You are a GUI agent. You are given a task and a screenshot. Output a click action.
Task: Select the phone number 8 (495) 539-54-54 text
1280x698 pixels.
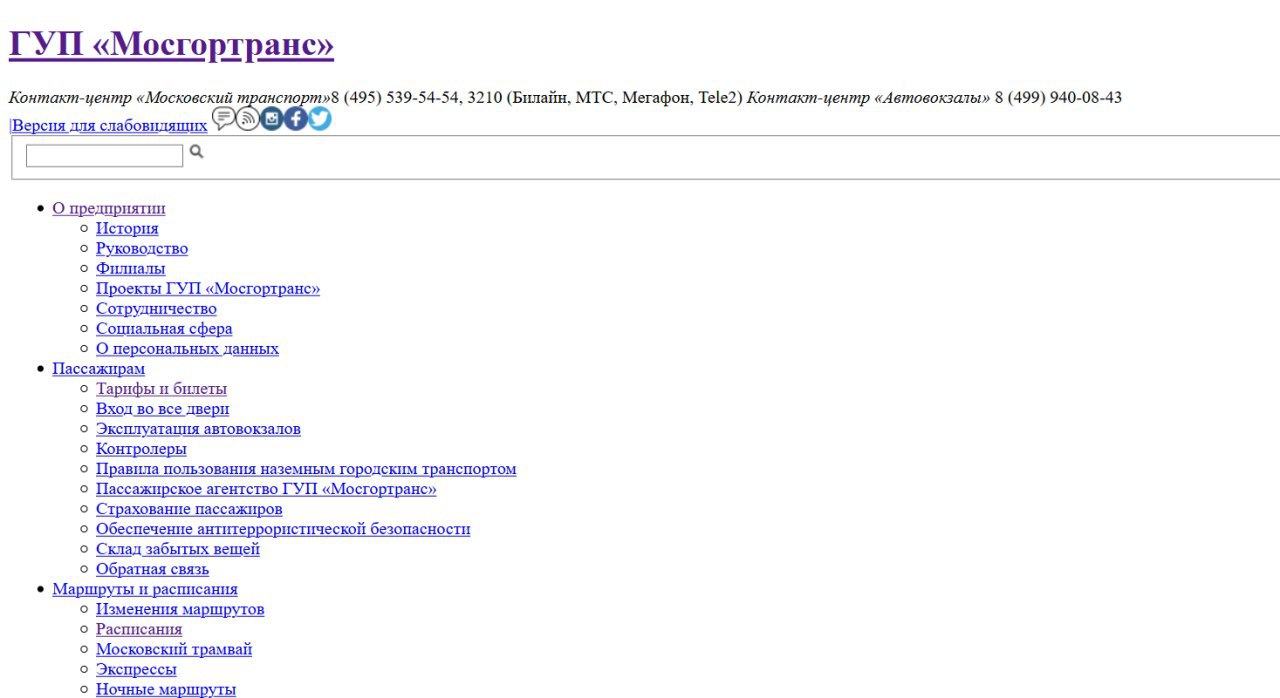[395, 97]
